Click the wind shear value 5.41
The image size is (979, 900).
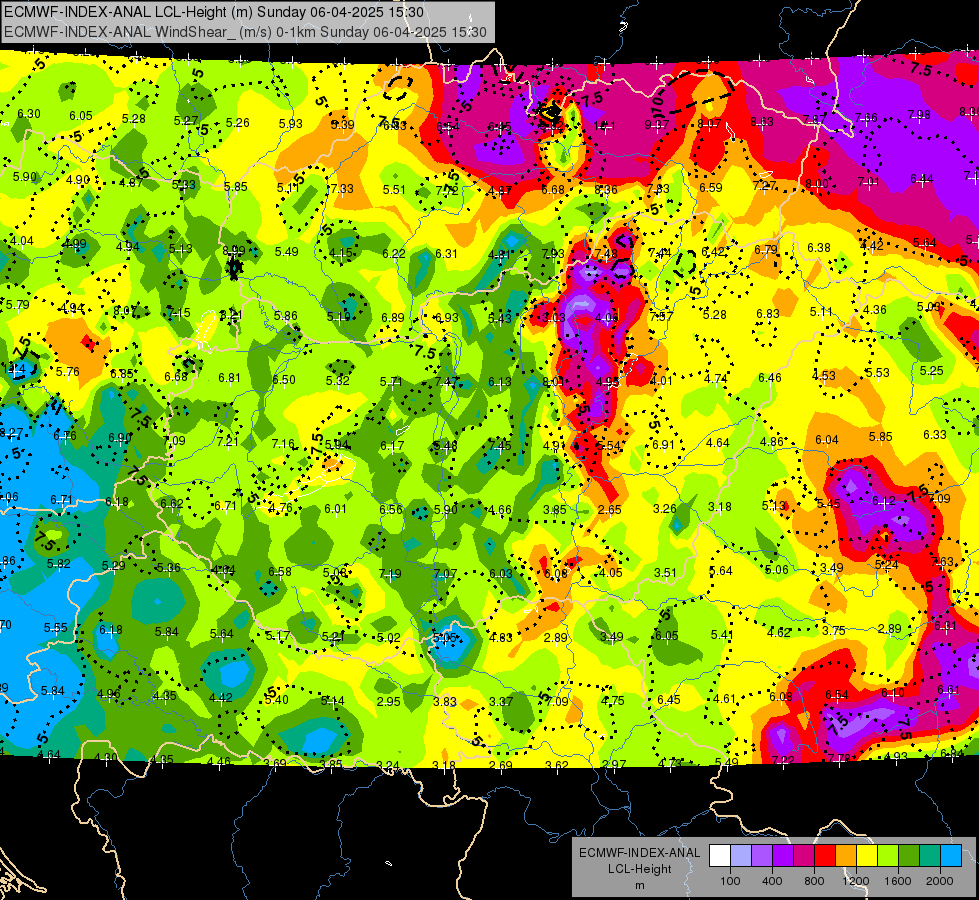coord(722,635)
